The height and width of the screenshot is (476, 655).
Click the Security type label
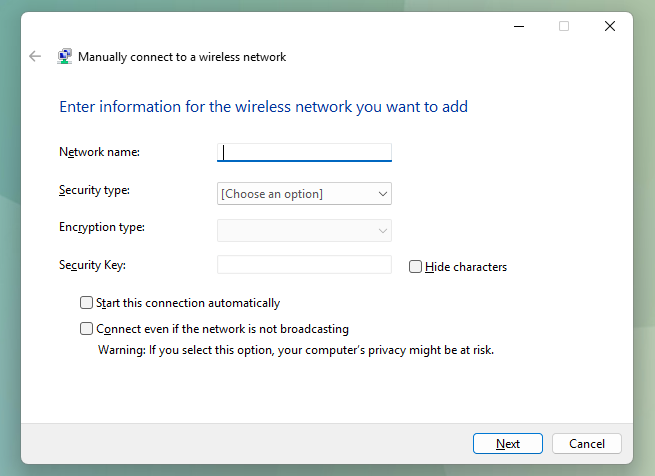click(x=95, y=190)
